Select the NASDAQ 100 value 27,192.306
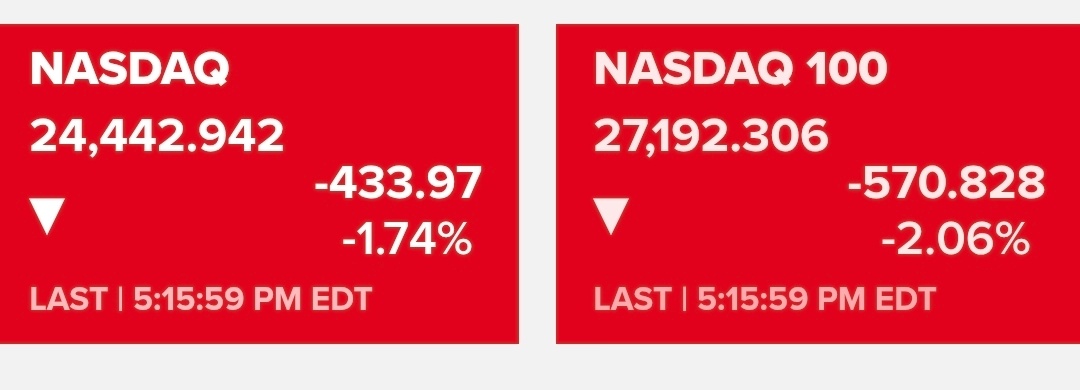 pos(711,136)
